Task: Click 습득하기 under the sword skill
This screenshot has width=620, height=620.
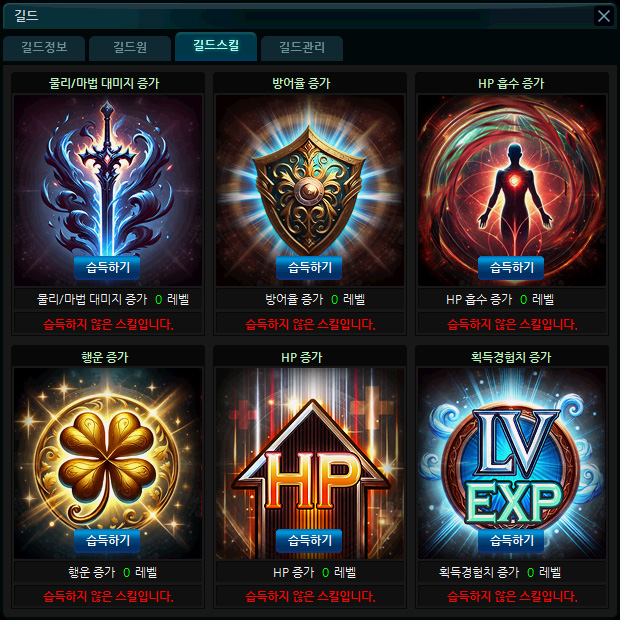Action: click(107, 268)
